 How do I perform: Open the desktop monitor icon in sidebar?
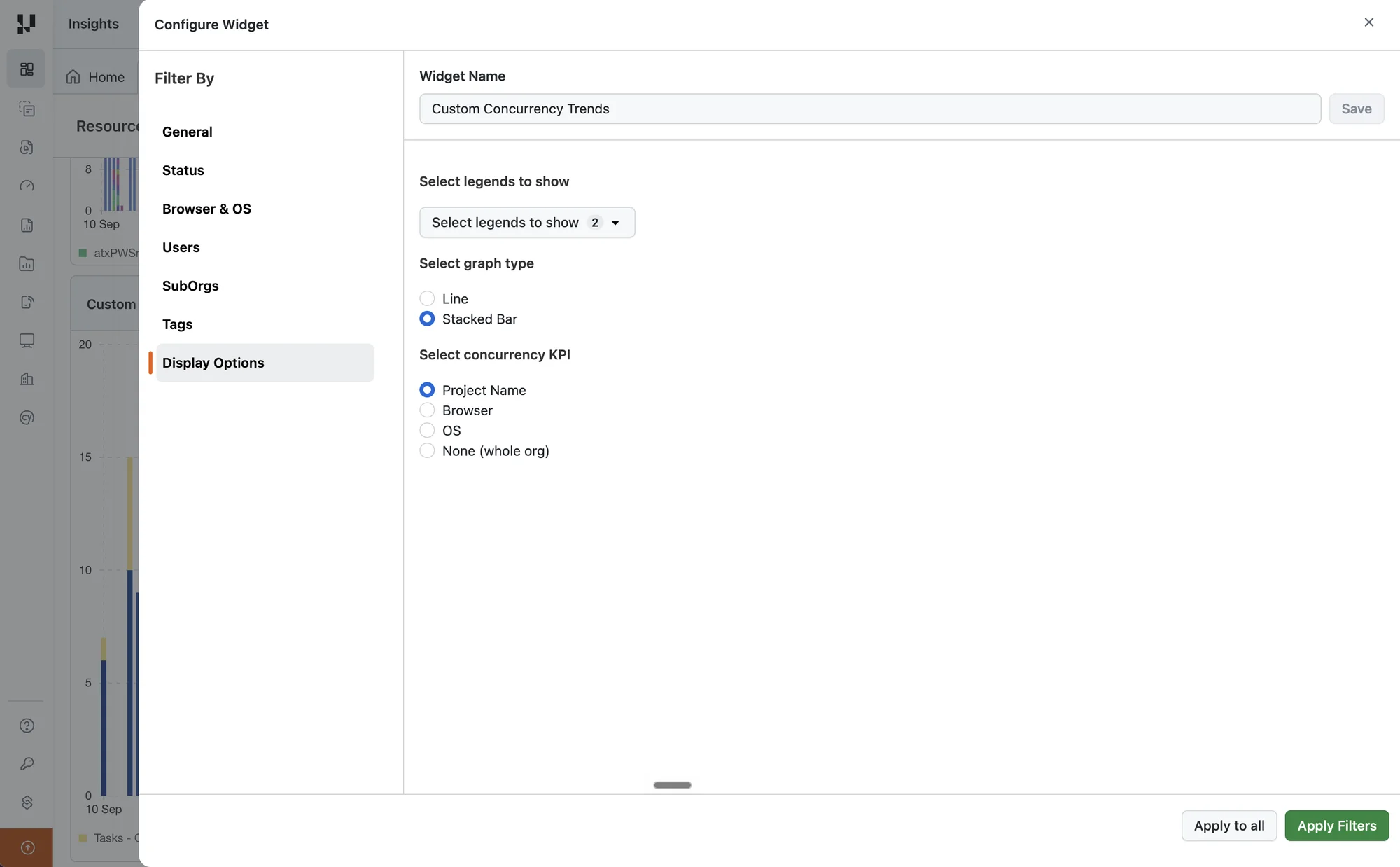click(x=27, y=340)
